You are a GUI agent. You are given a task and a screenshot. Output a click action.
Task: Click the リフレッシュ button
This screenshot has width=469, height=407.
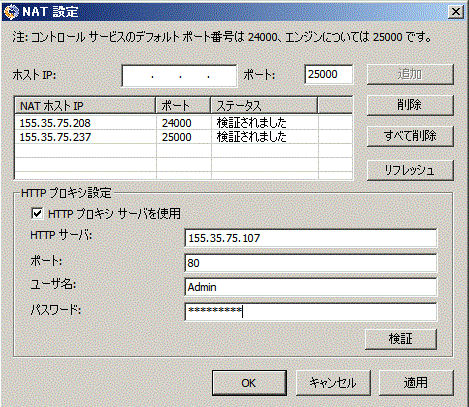coord(410,170)
